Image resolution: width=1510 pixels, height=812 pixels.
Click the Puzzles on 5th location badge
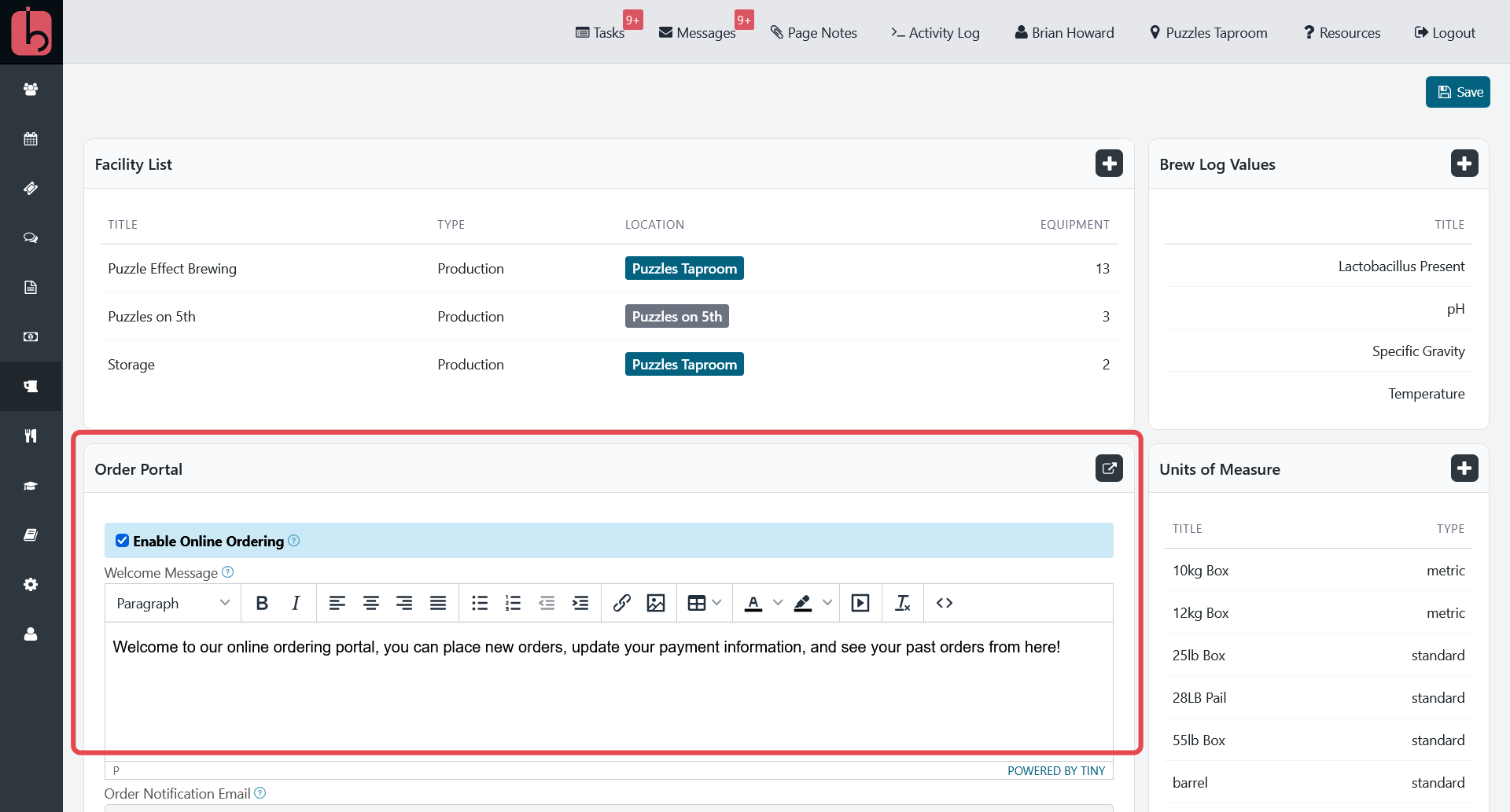click(677, 316)
